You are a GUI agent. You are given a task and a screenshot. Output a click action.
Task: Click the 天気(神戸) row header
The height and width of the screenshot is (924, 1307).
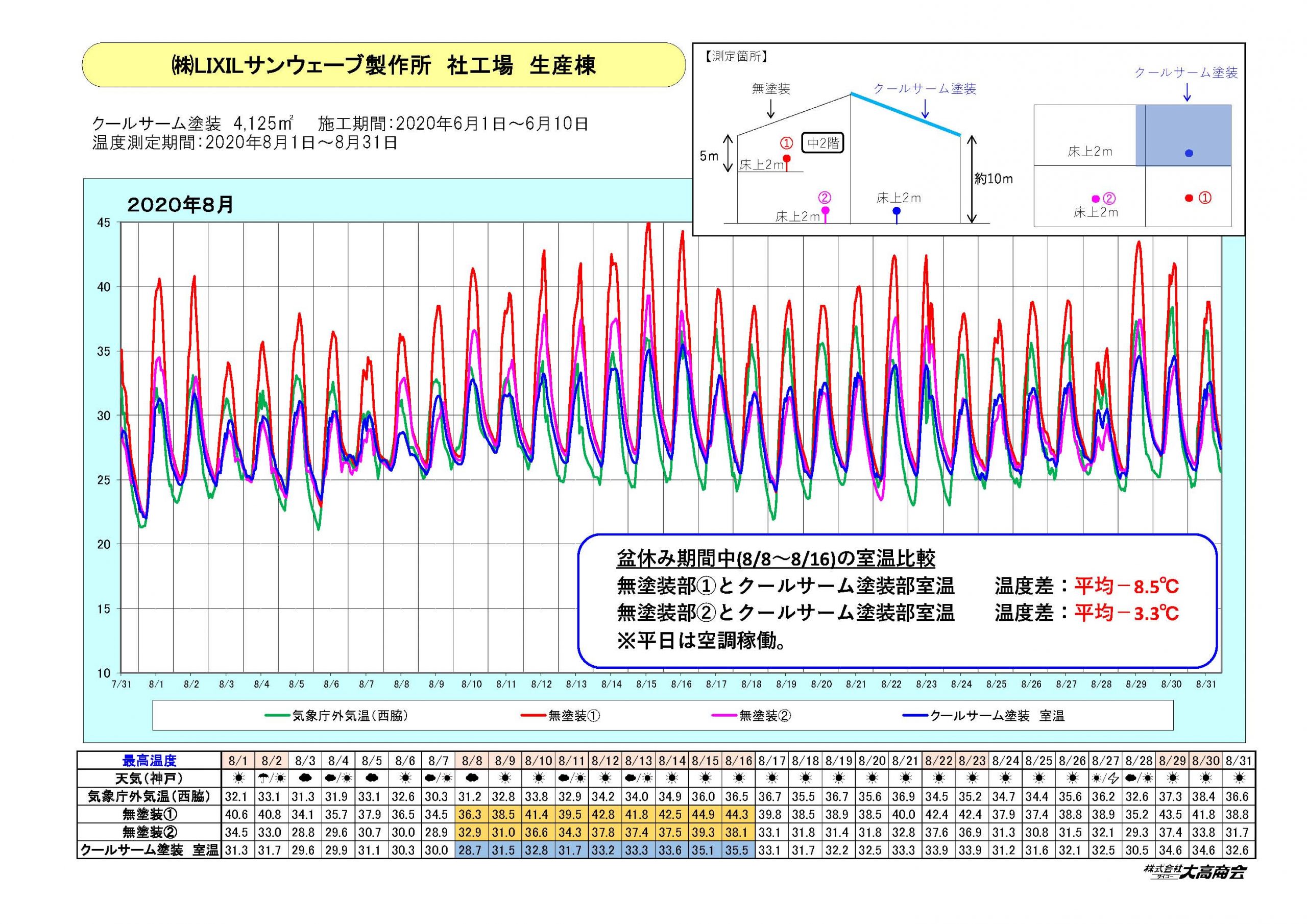(x=149, y=777)
